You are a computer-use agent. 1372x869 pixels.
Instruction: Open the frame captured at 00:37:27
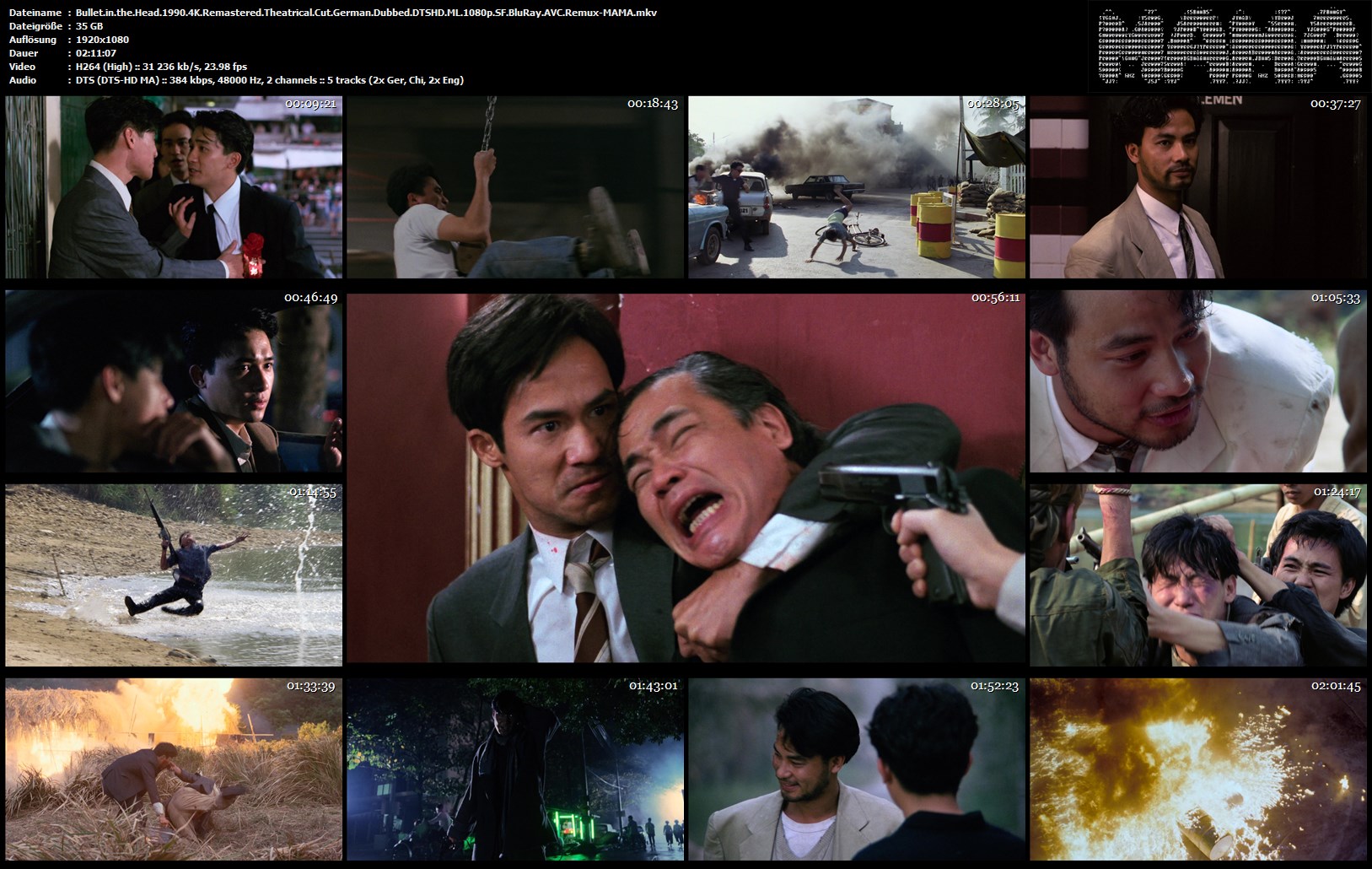tap(1198, 187)
